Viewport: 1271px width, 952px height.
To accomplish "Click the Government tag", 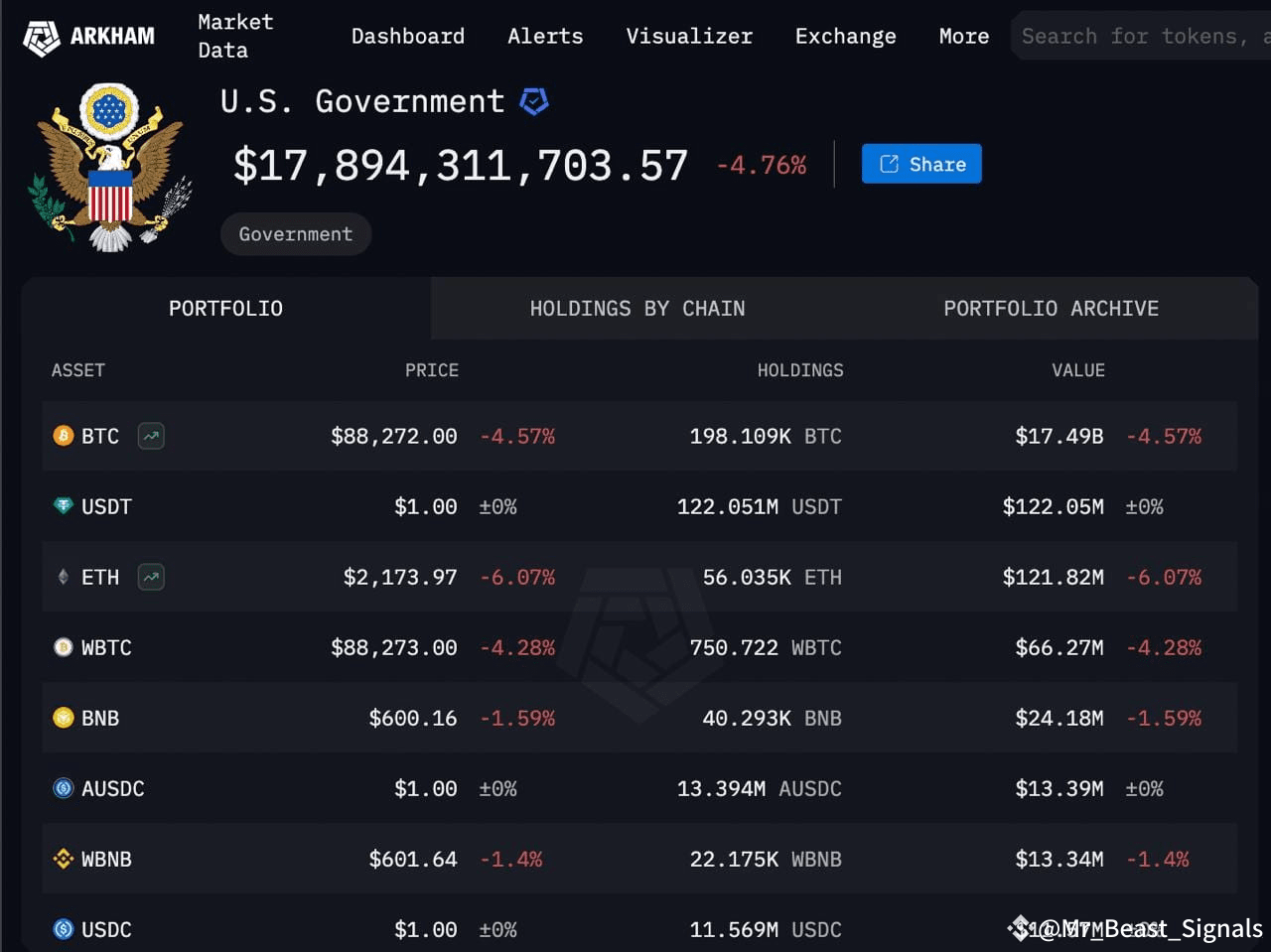I will tap(296, 234).
